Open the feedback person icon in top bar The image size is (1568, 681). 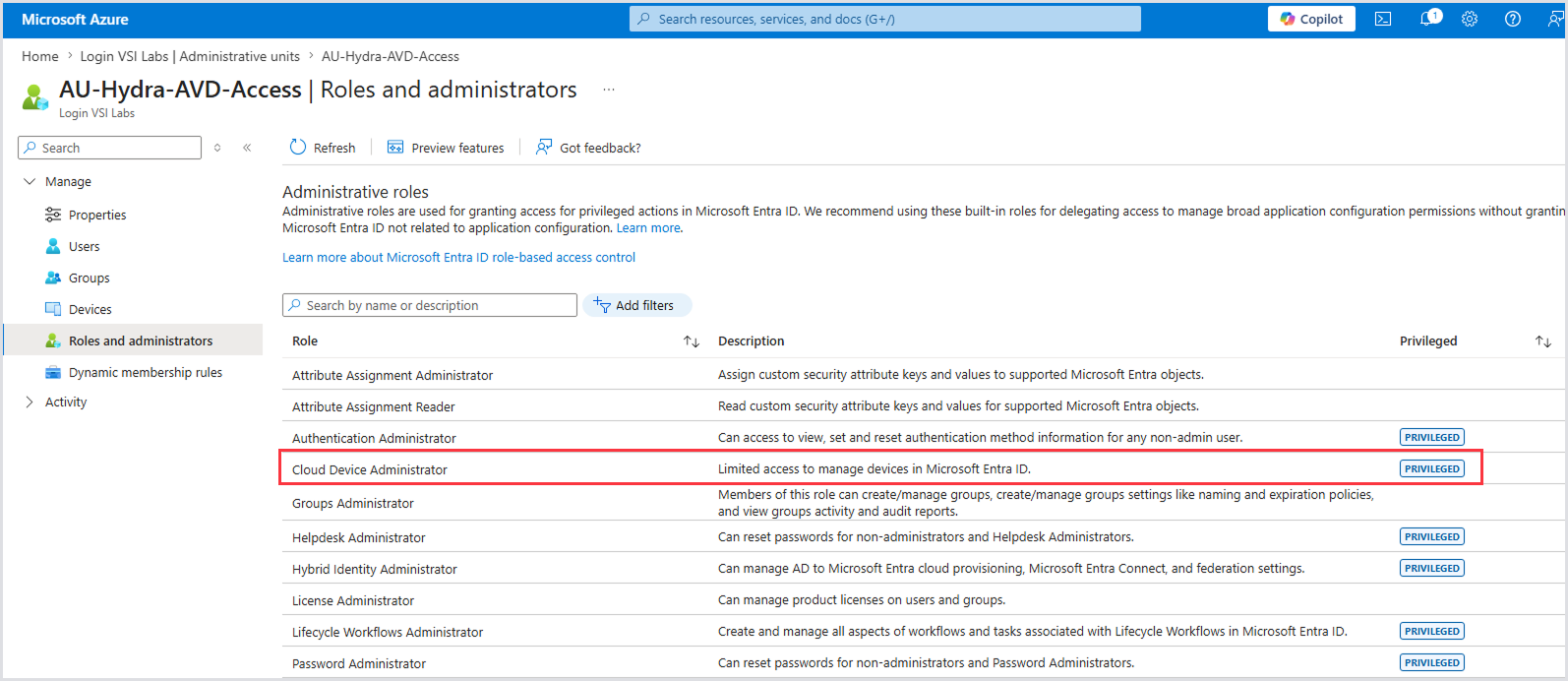1555,19
